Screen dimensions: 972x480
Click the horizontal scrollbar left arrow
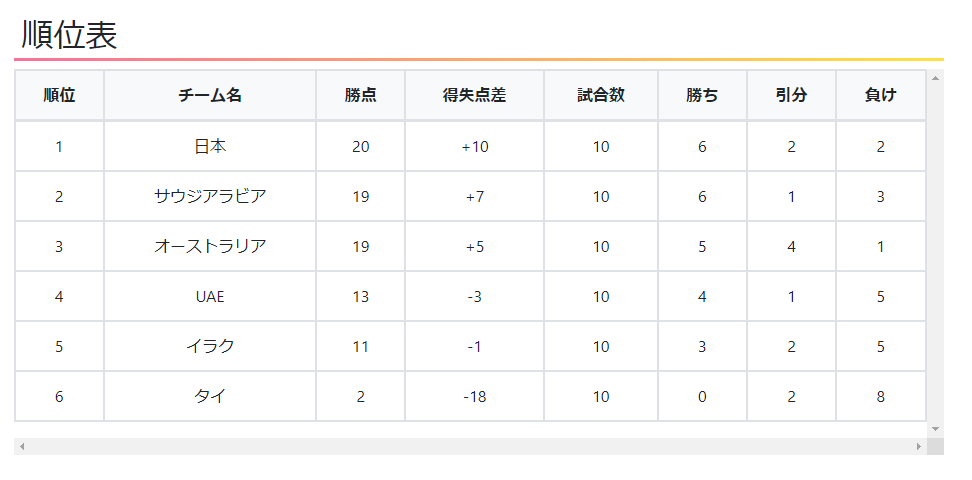(x=22, y=446)
